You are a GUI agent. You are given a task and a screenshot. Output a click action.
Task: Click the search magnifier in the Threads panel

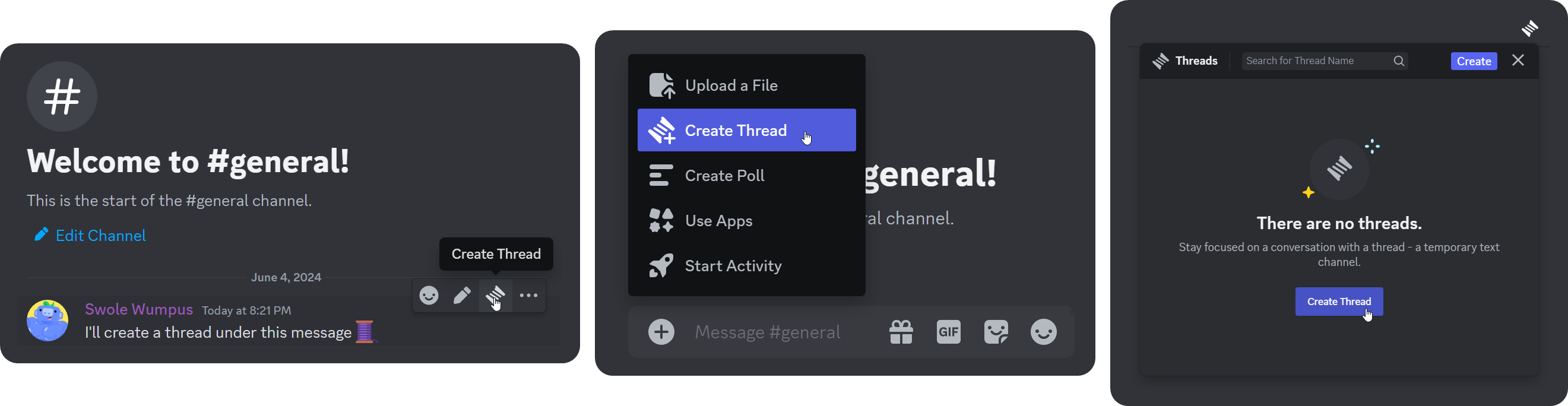[1398, 61]
